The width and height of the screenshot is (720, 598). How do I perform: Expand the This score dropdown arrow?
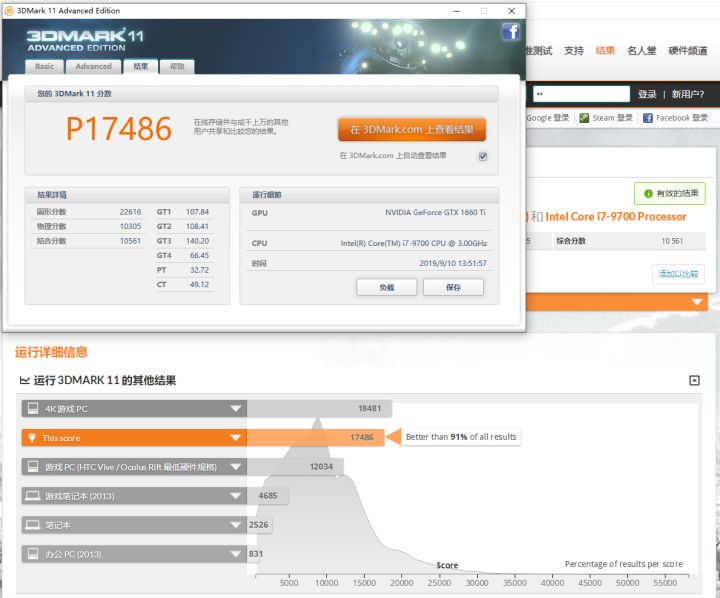pos(236,438)
